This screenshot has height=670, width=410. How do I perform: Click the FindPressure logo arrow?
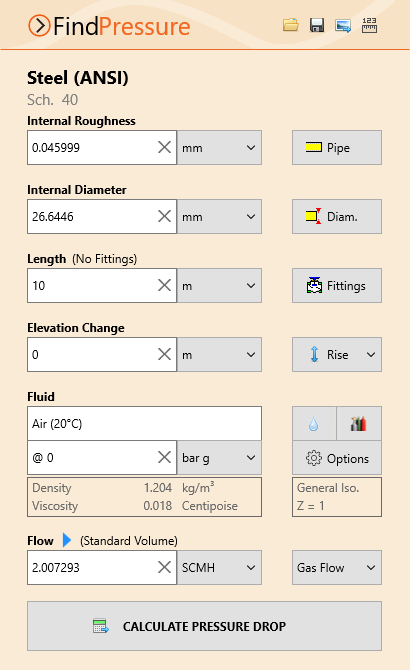click(x=39, y=26)
